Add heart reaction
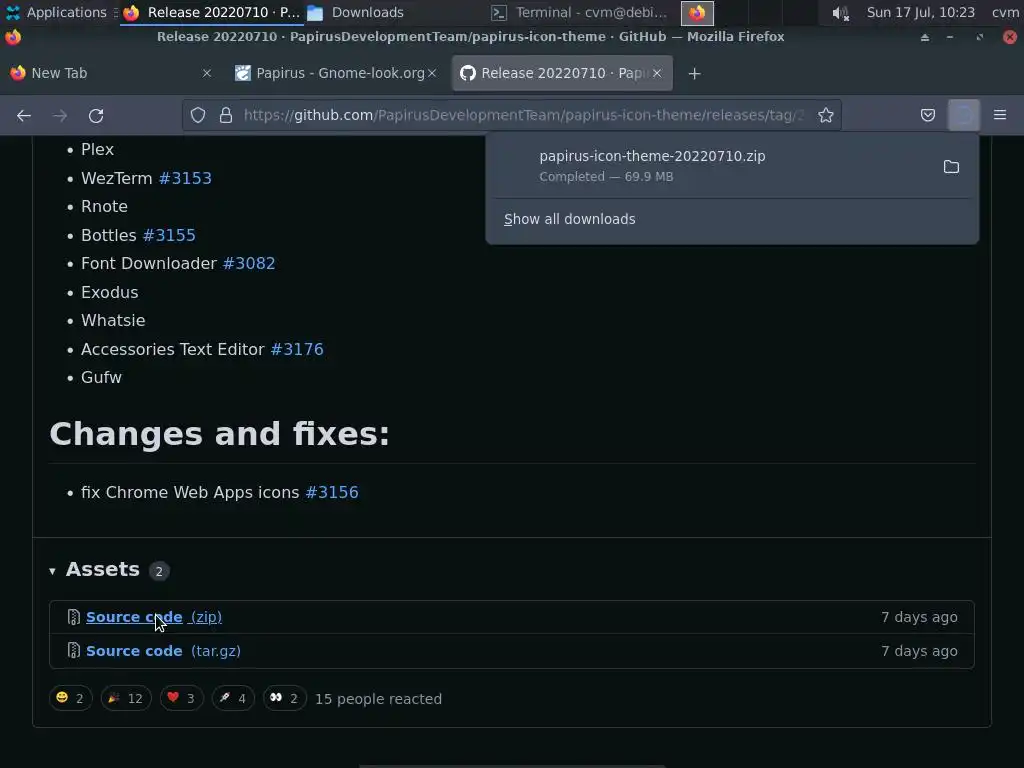 pyautogui.click(x=182, y=698)
